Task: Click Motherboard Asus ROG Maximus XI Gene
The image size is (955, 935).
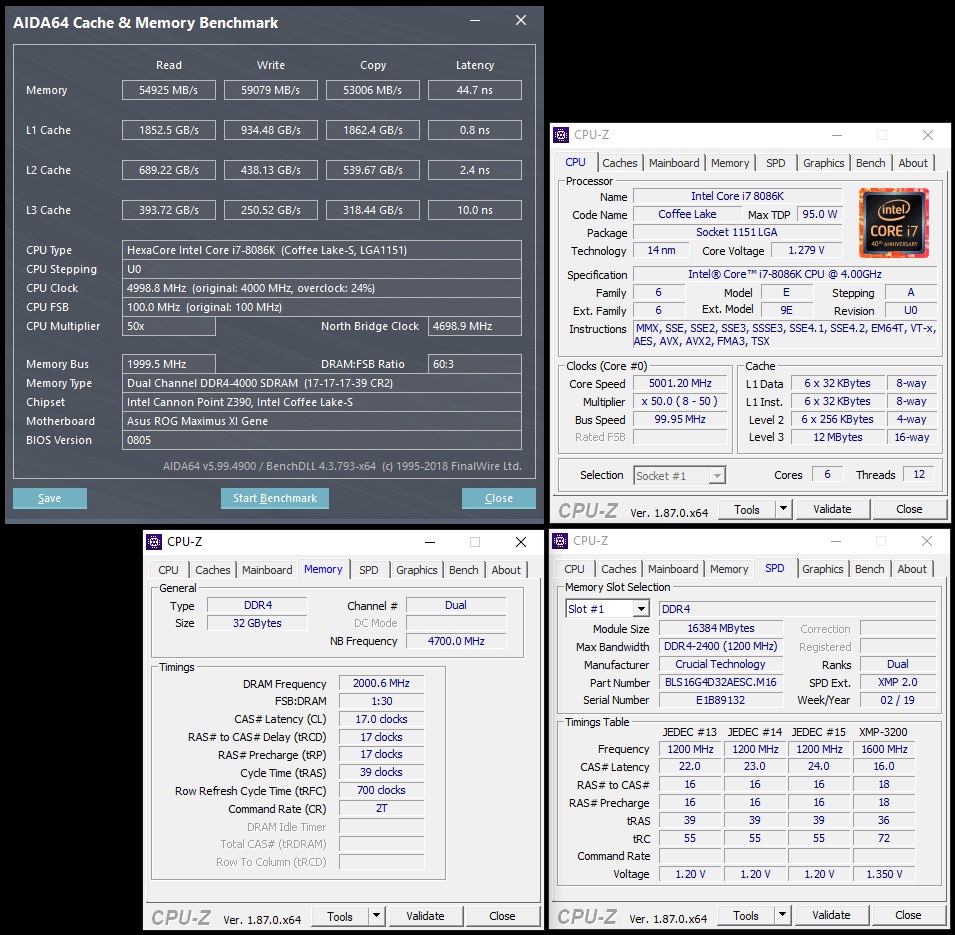Action: click(322, 421)
